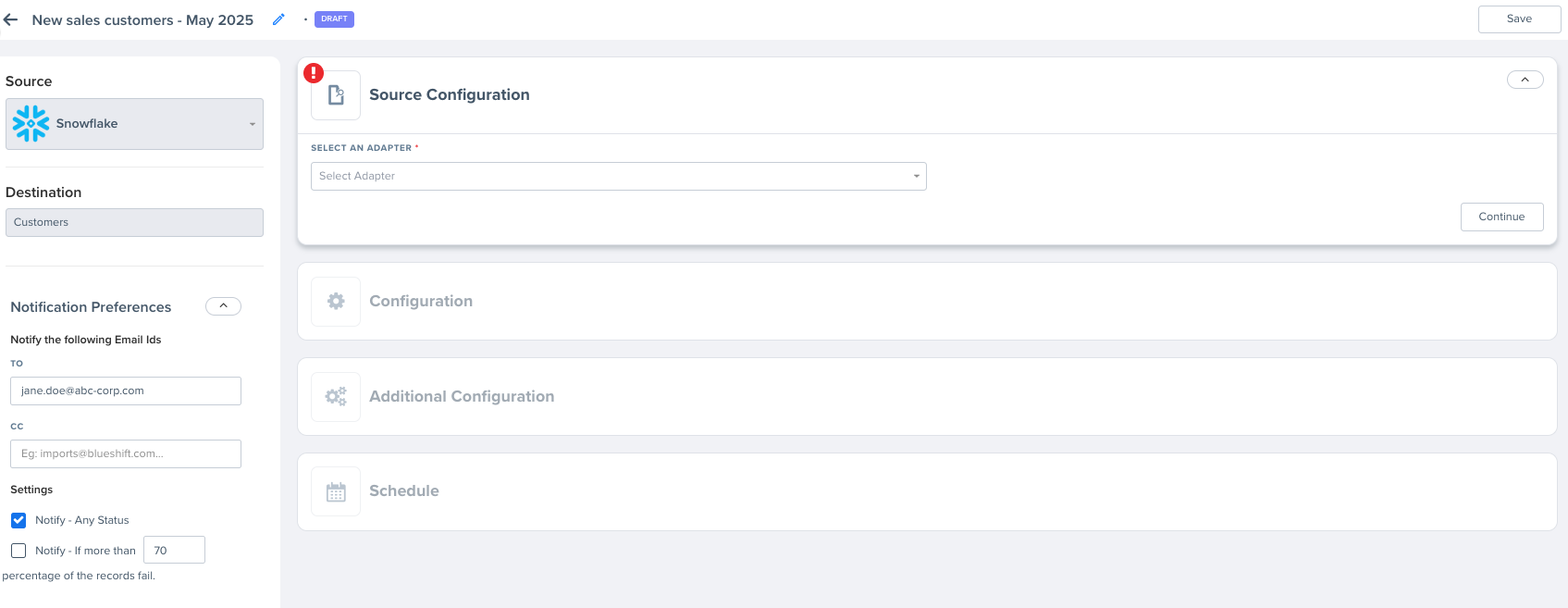Uncheck Notify - Any Status checkbox
Screen dimensions: 1568x608
click(x=19, y=520)
